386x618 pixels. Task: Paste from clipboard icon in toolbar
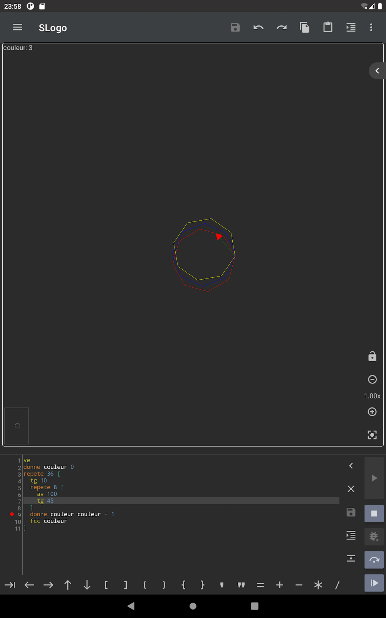[x=328, y=27]
